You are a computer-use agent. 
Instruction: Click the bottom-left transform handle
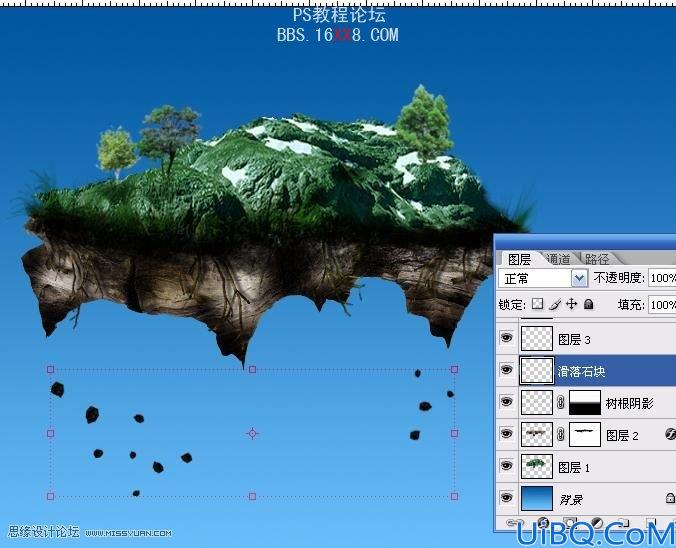click(50, 497)
